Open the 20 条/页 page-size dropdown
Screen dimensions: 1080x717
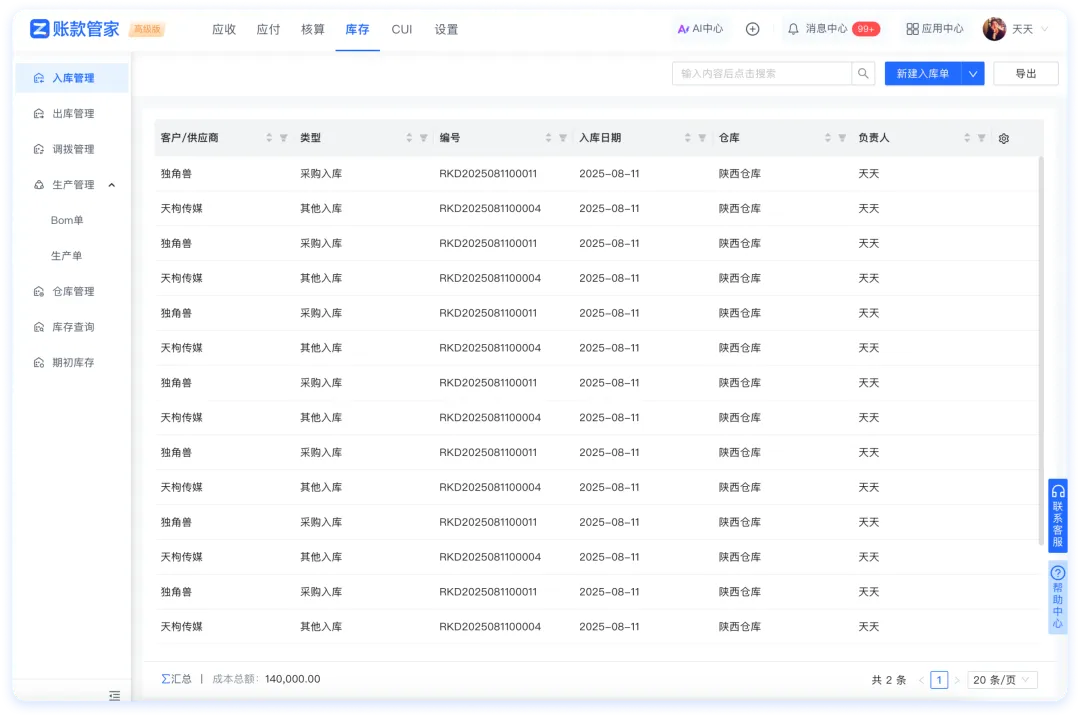point(1001,679)
